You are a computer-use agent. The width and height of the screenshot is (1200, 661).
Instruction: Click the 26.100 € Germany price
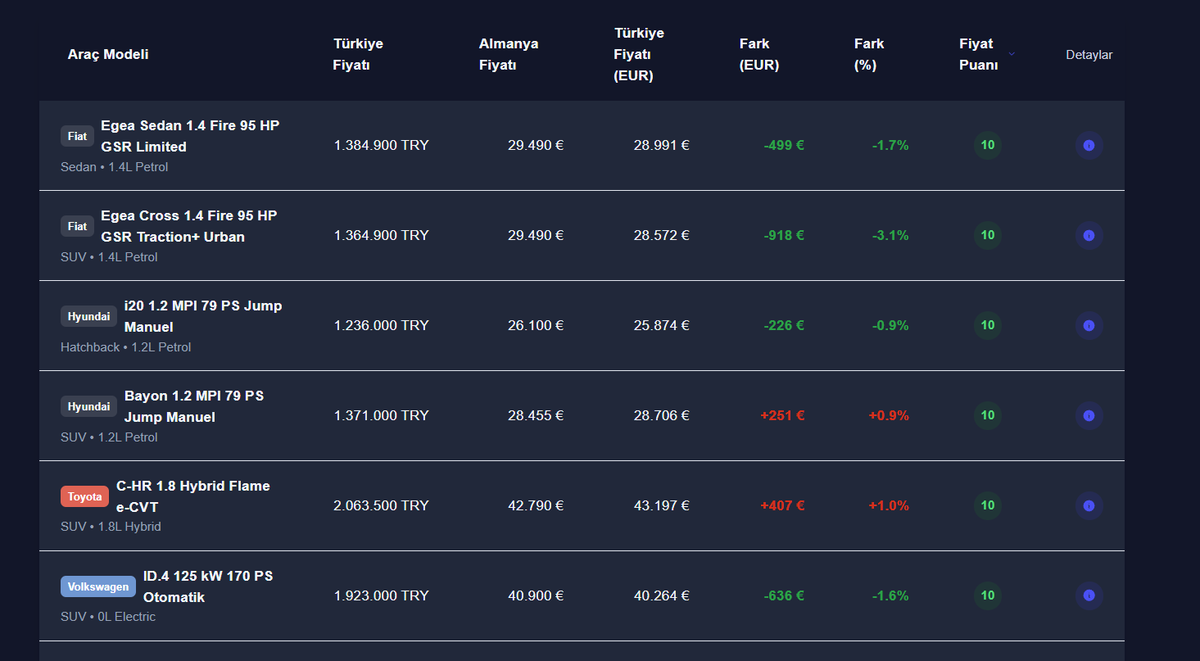click(536, 325)
